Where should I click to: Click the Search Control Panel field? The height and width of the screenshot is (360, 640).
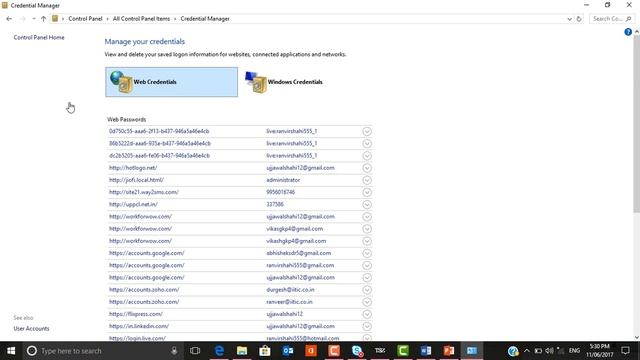click(612, 19)
